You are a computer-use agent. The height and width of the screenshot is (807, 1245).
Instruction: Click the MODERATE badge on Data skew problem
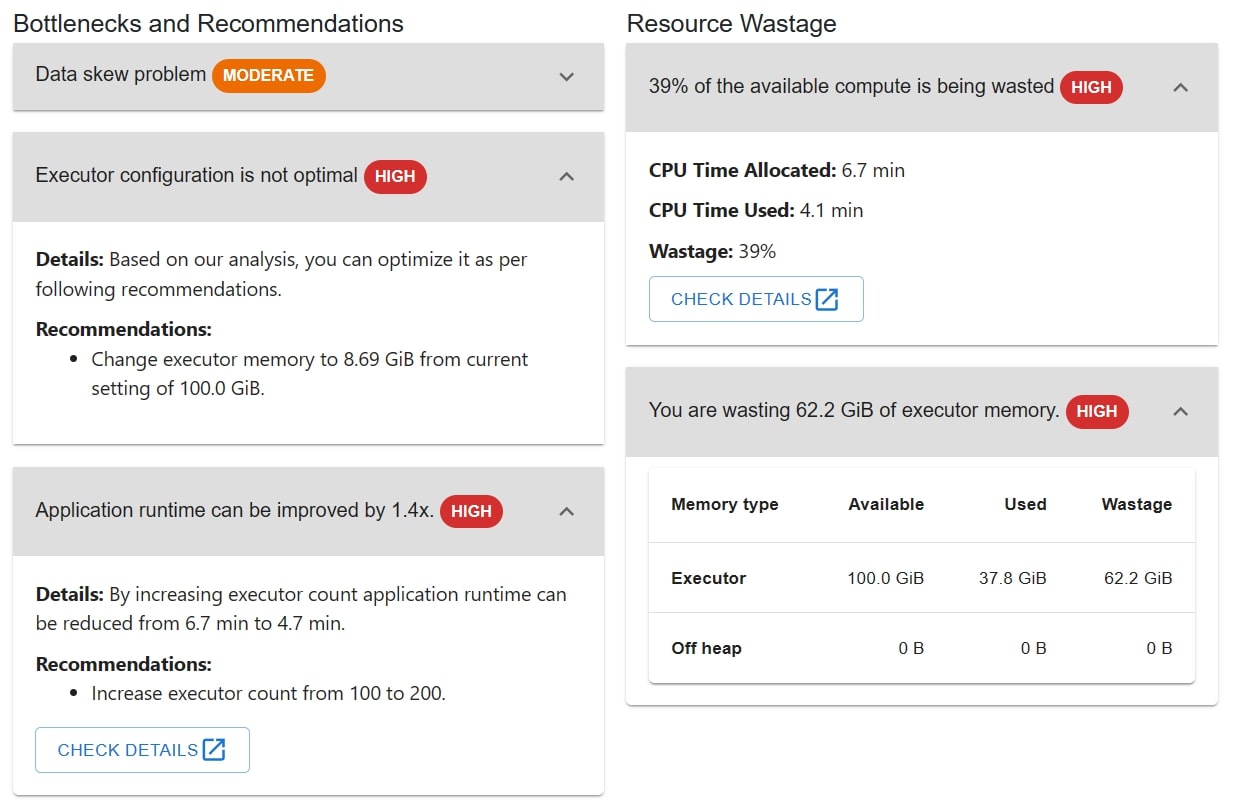pos(269,76)
